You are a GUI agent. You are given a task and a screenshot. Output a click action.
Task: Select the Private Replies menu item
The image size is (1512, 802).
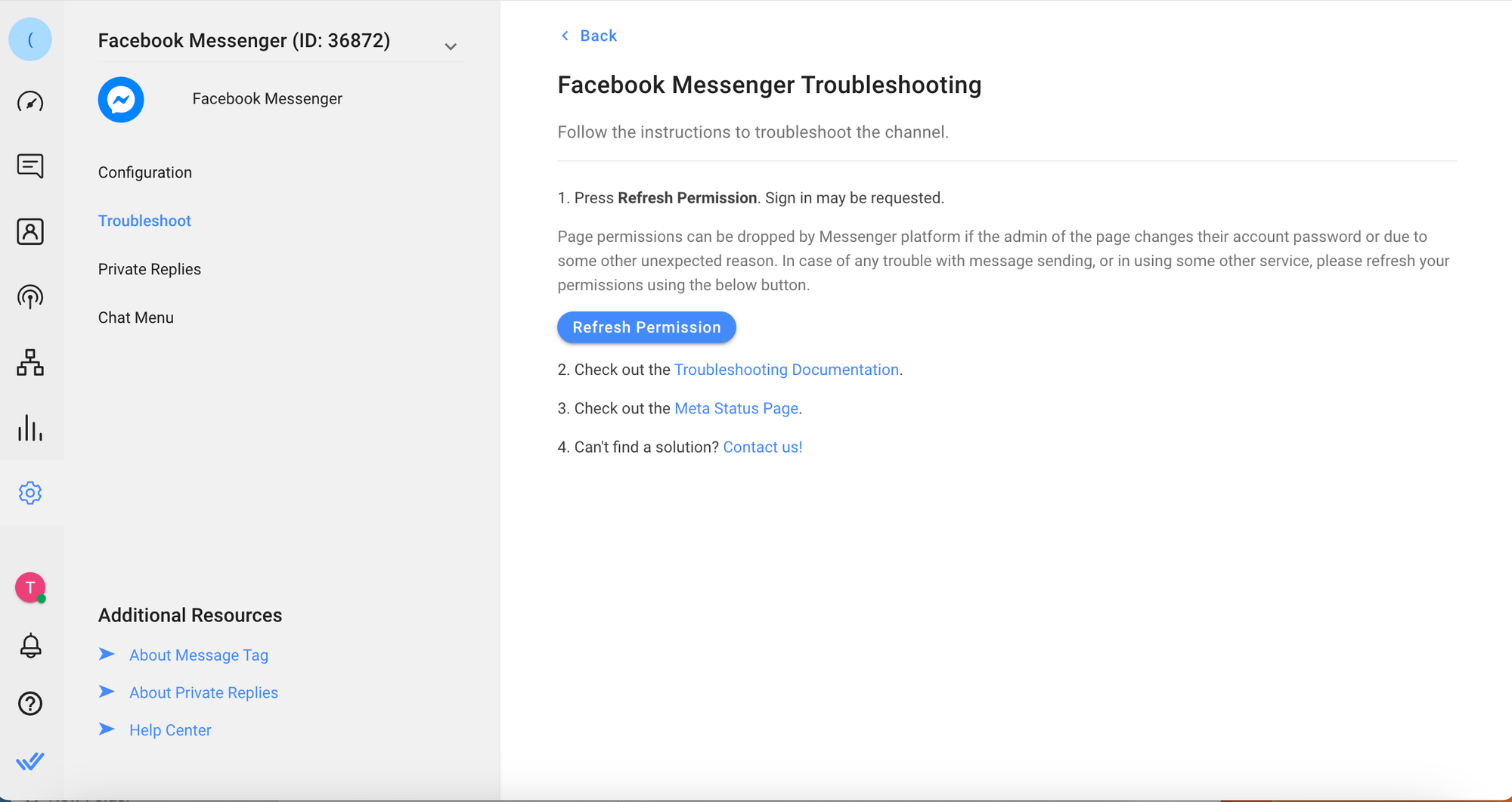150,269
